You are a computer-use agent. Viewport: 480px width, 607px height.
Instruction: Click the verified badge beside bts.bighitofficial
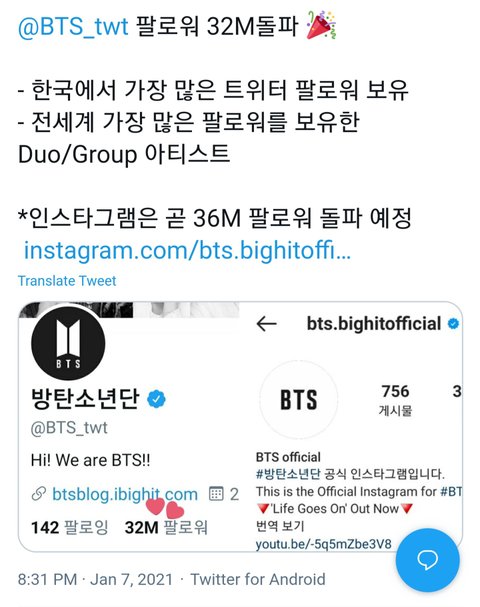coord(453,323)
